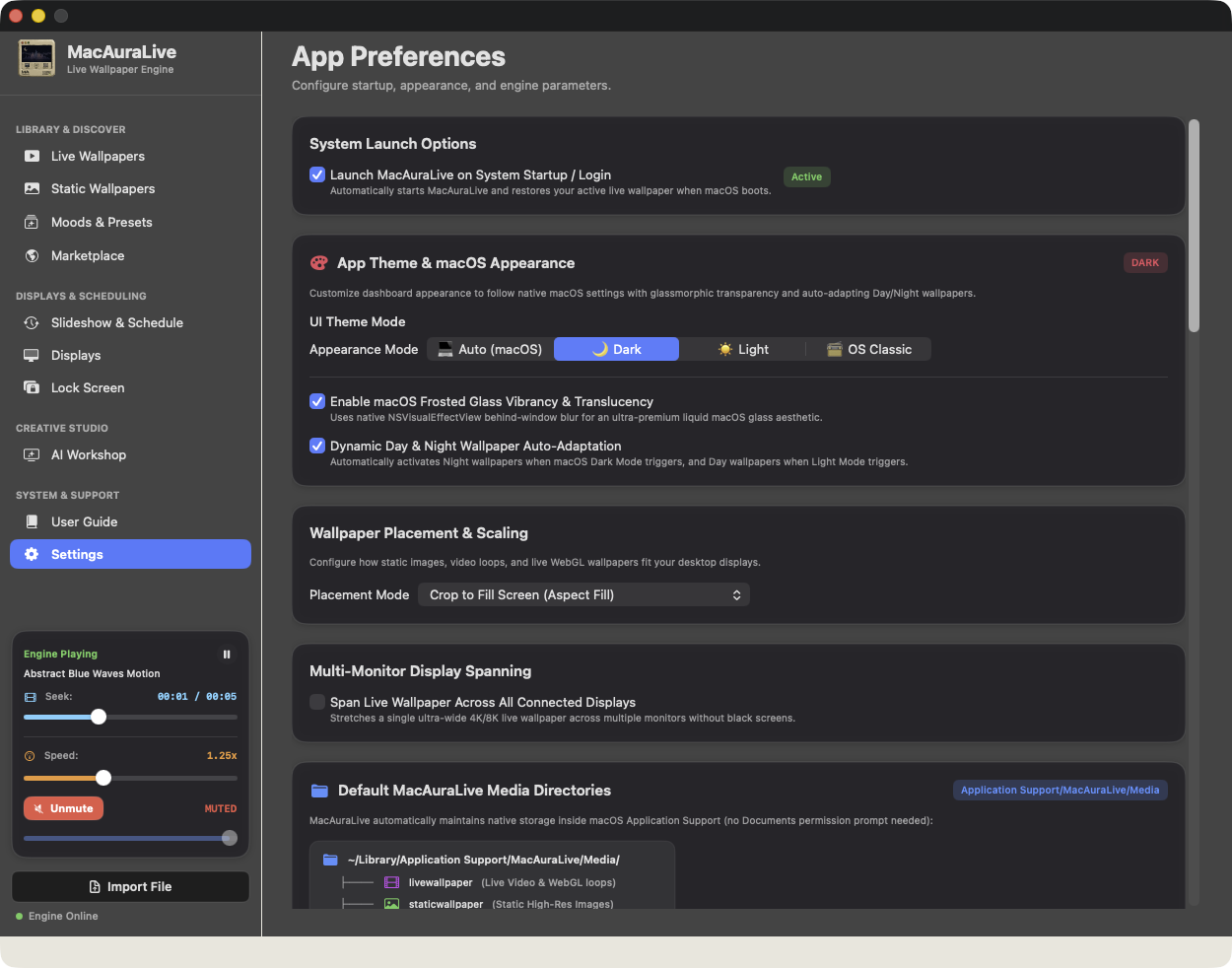Click the moon icon in Dark mode
The height and width of the screenshot is (968, 1232).
click(x=599, y=349)
